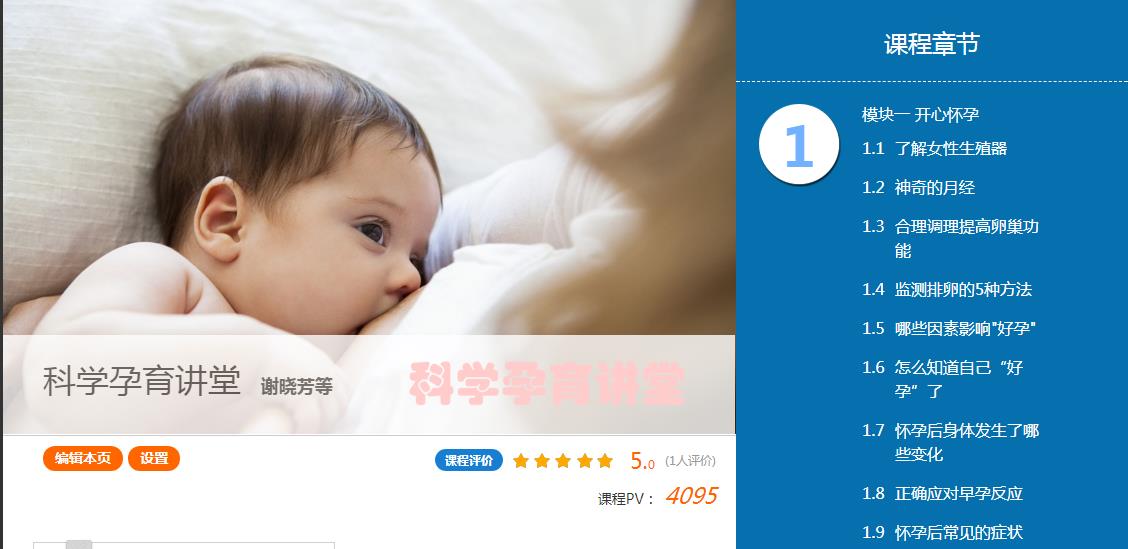
Task: Open chapter 1.8 正确应对早孕反应
Action: click(x=942, y=494)
